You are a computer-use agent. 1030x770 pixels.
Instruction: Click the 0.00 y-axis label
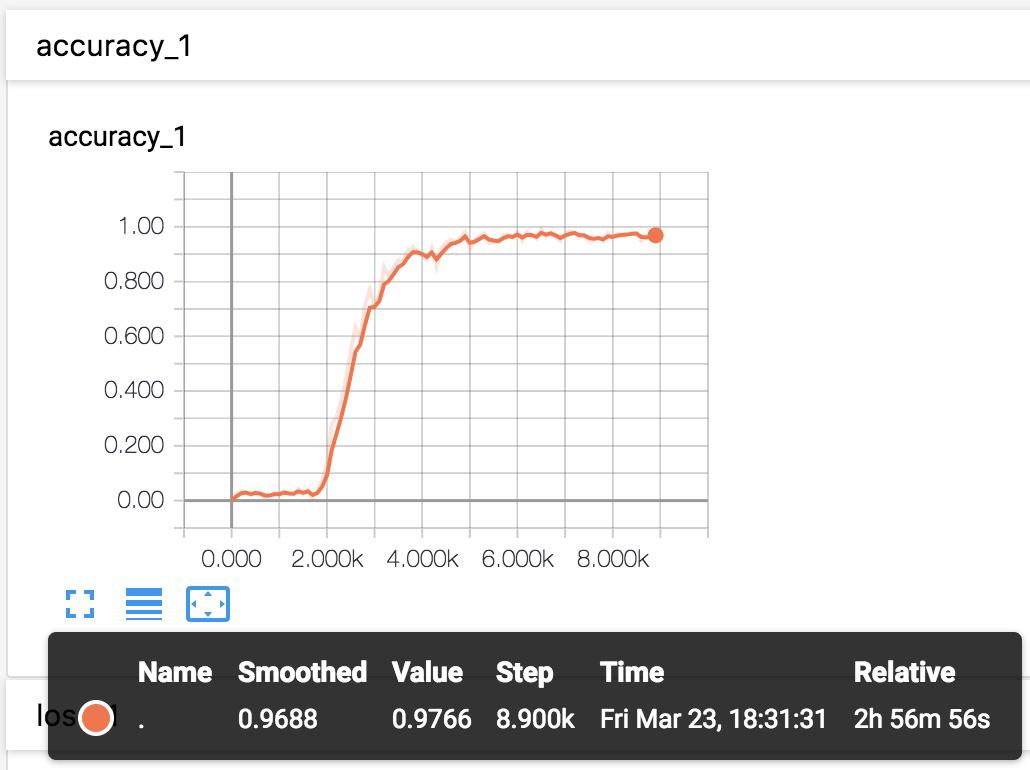[x=141, y=500]
